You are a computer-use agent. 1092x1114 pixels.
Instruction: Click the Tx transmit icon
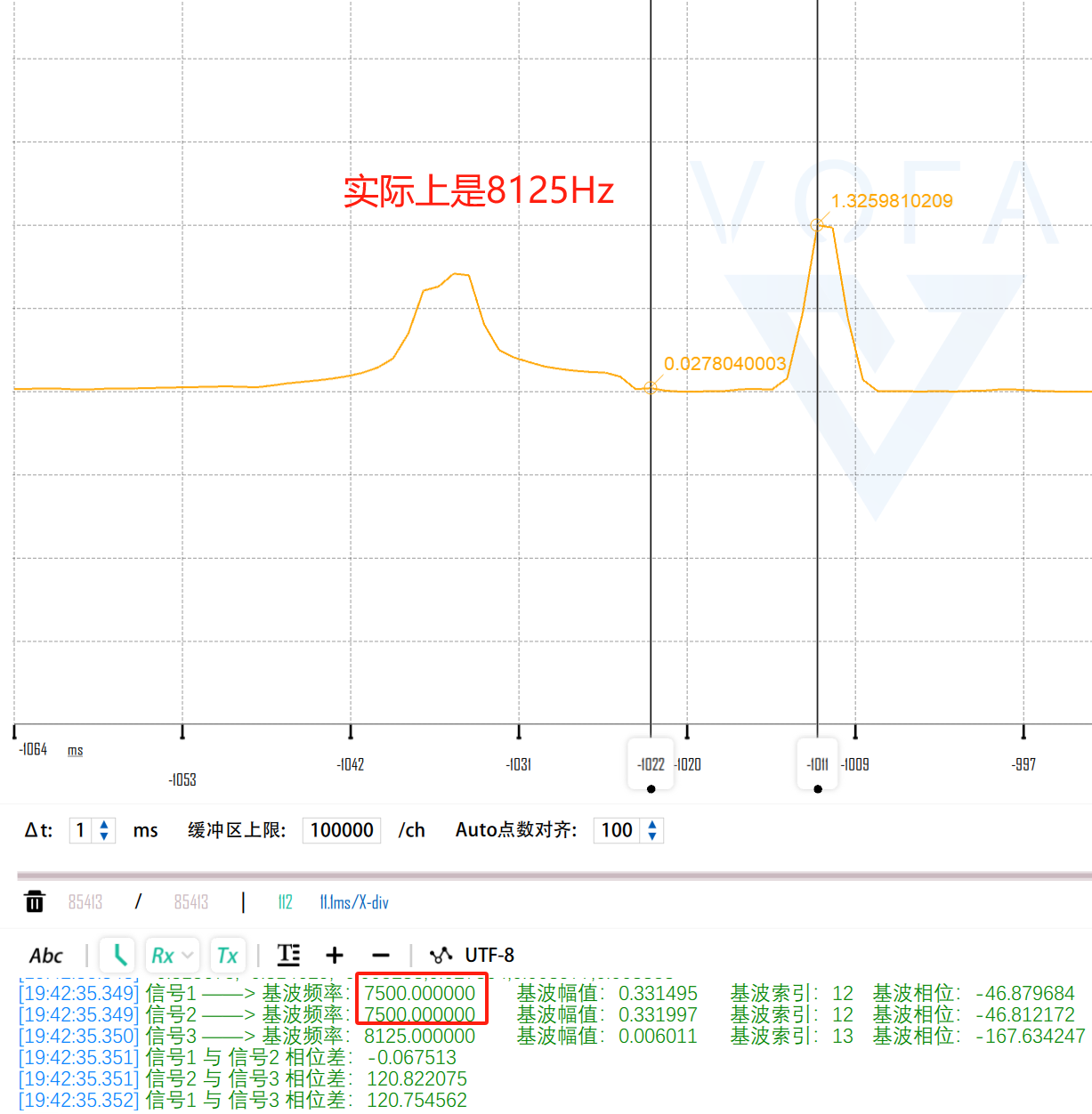pyautogui.click(x=228, y=955)
